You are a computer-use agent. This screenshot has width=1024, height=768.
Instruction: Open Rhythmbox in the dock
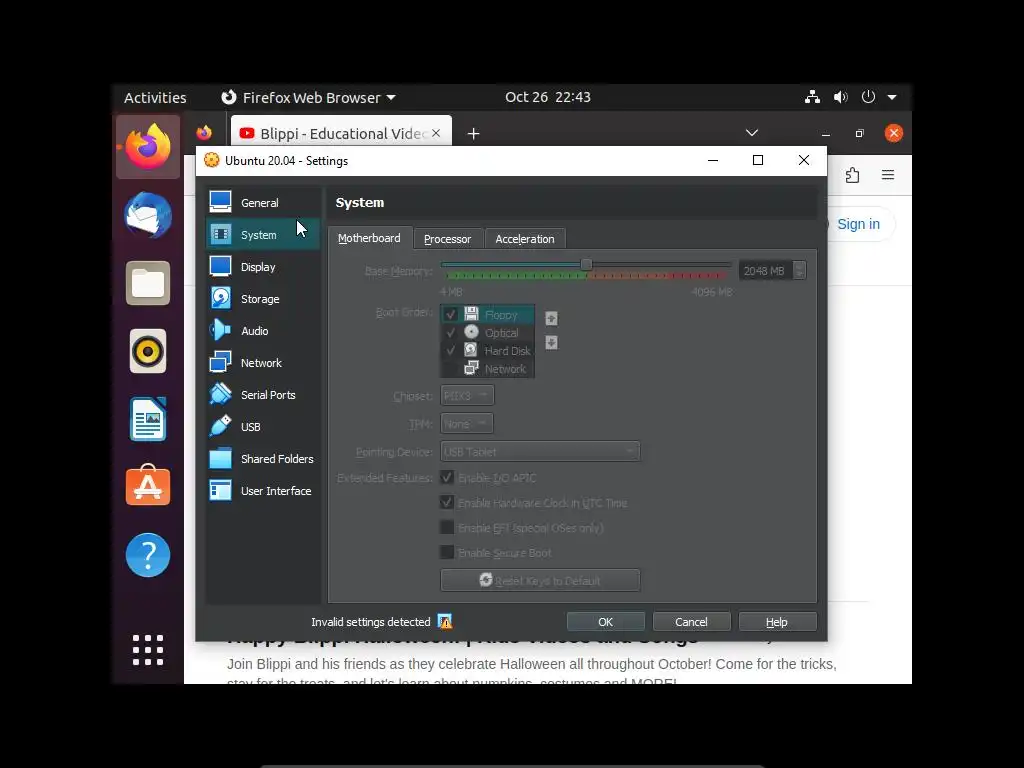click(148, 351)
